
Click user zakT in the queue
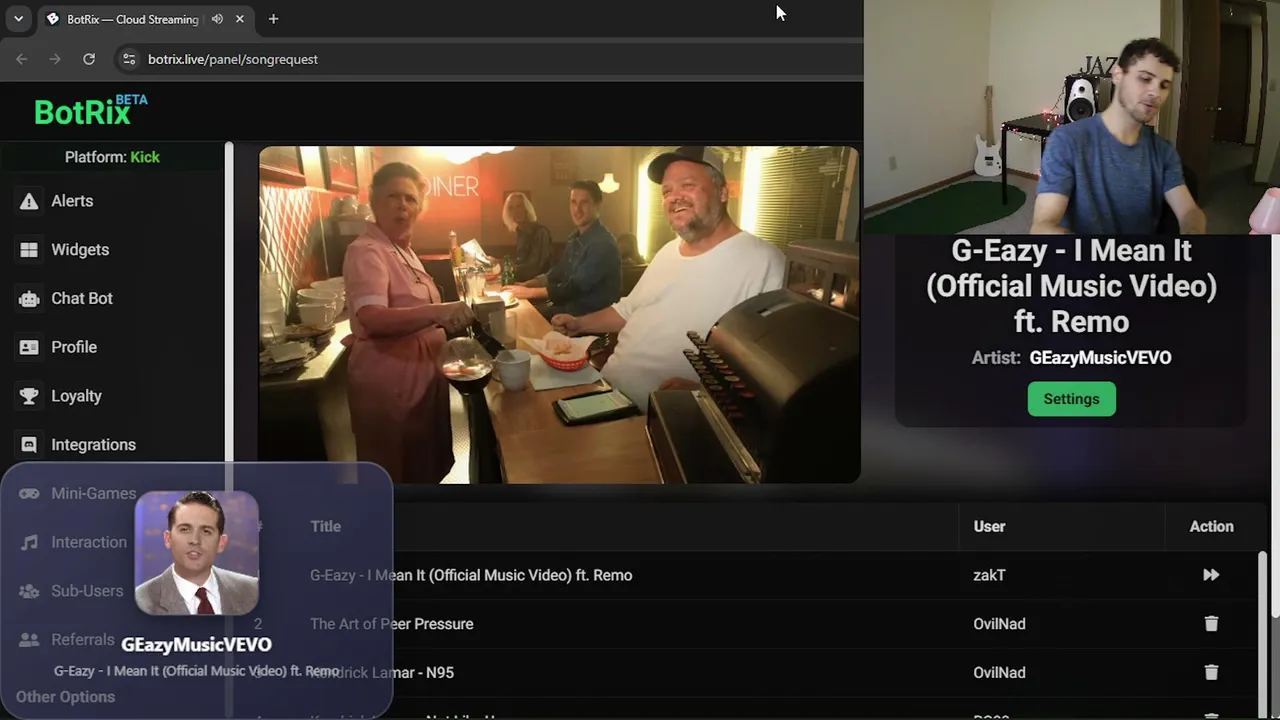pyautogui.click(x=989, y=575)
